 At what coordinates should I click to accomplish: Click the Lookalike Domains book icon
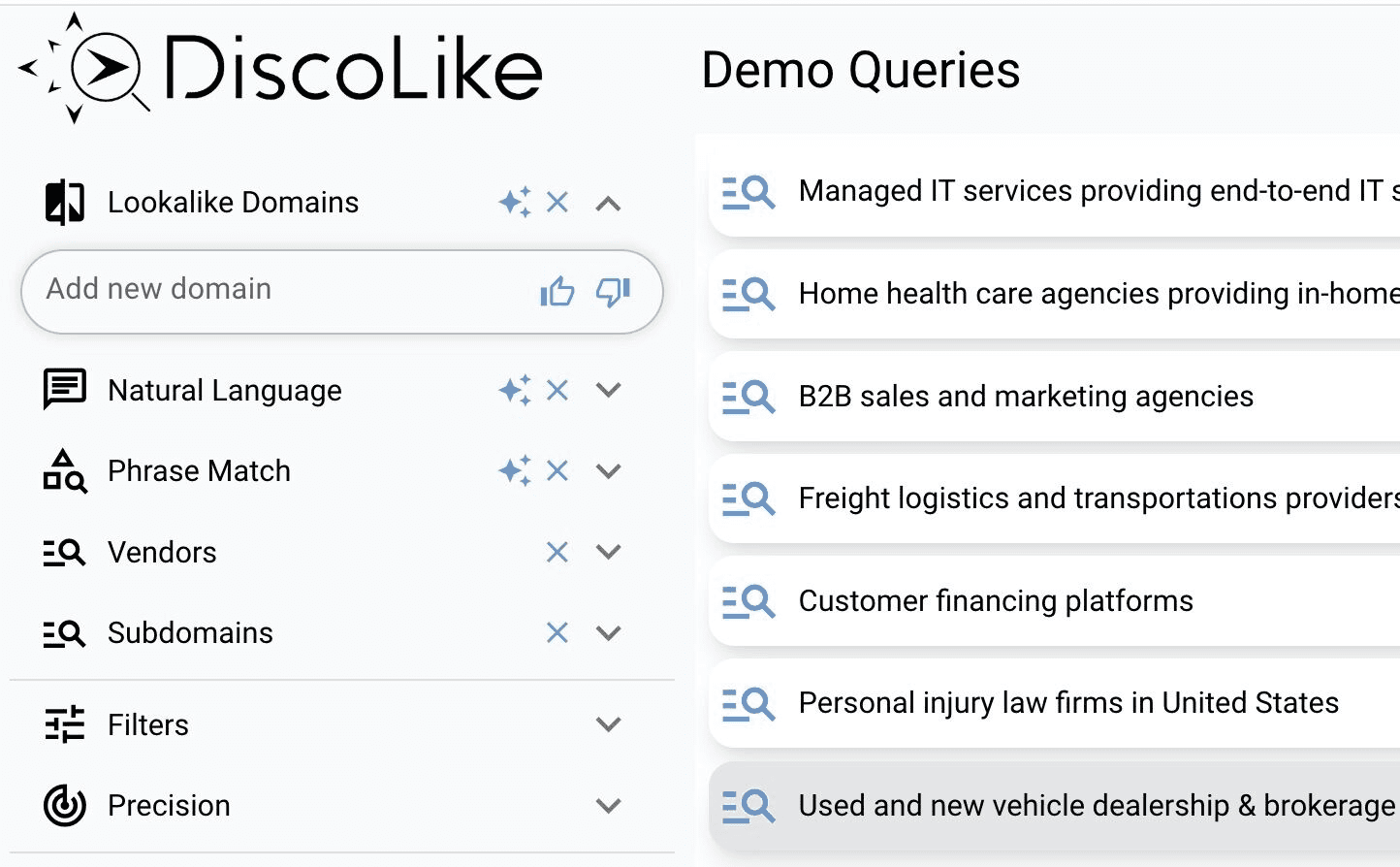point(63,202)
